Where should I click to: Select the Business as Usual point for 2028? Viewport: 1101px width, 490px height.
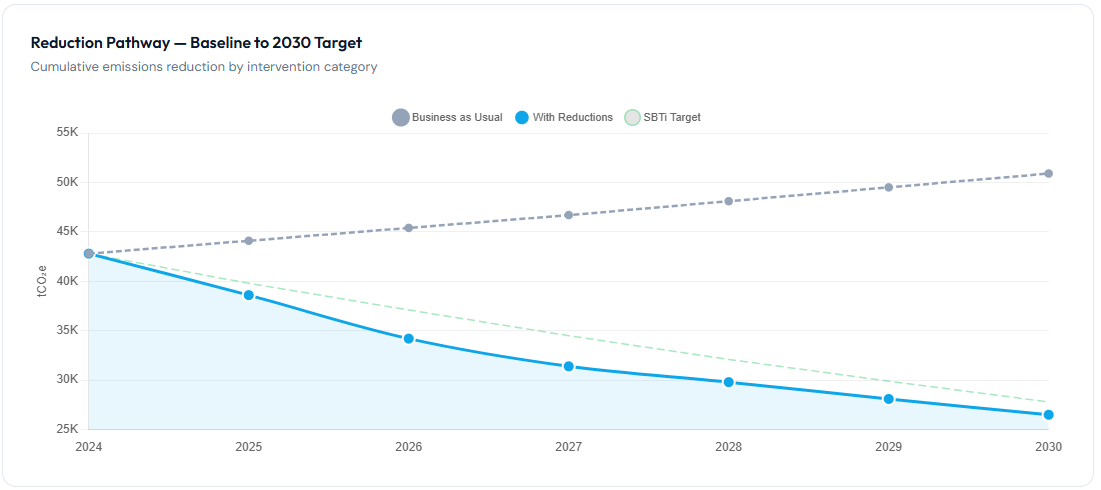pyautogui.click(x=729, y=201)
